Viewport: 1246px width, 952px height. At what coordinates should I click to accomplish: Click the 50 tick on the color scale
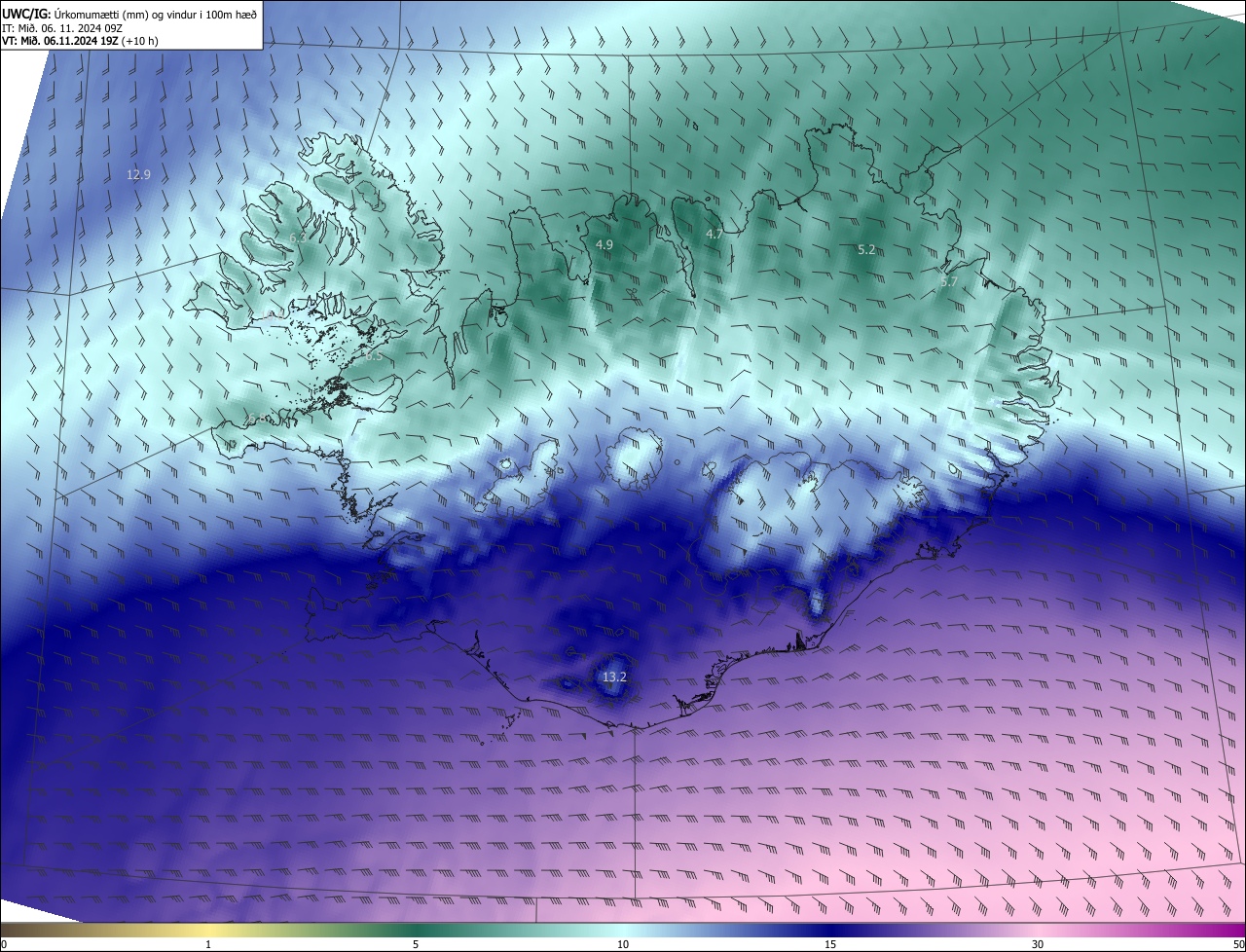[x=1238, y=944]
